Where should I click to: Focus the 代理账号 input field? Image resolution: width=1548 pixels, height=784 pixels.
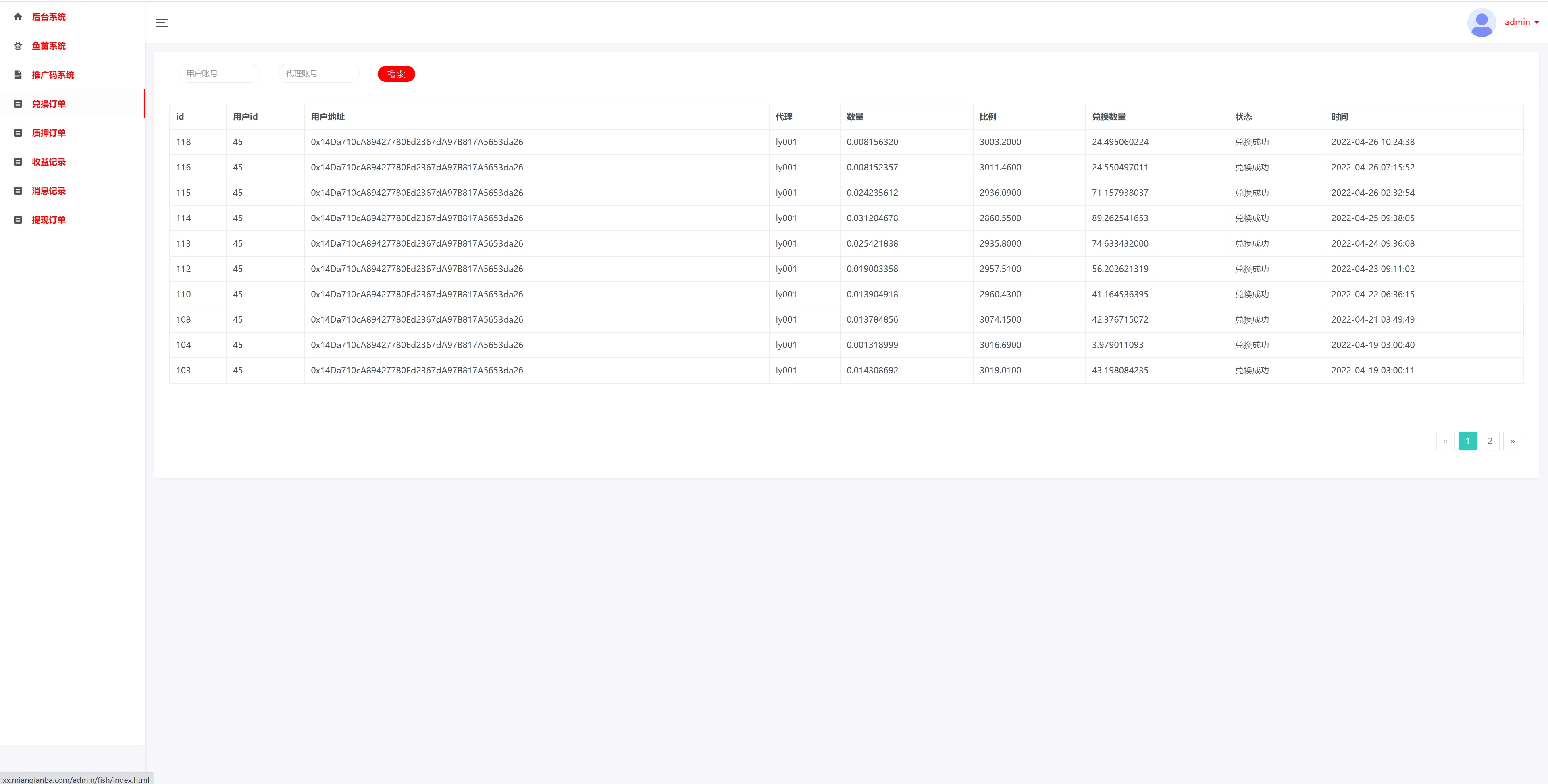[x=318, y=73]
